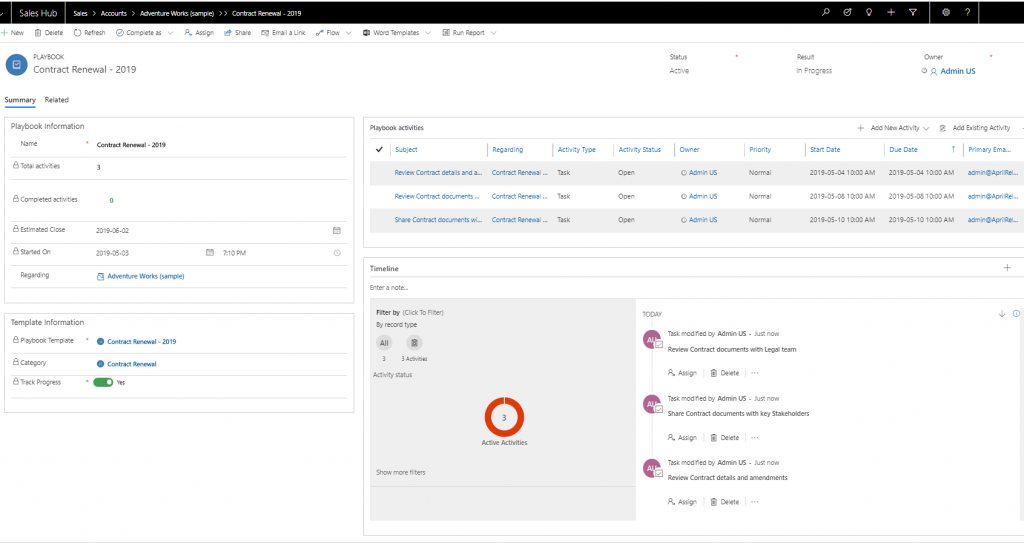This screenshot has width=1024, height=543.
Task: Open the Adventure Works (sample) Regarding link
Action: pos(145,276)
